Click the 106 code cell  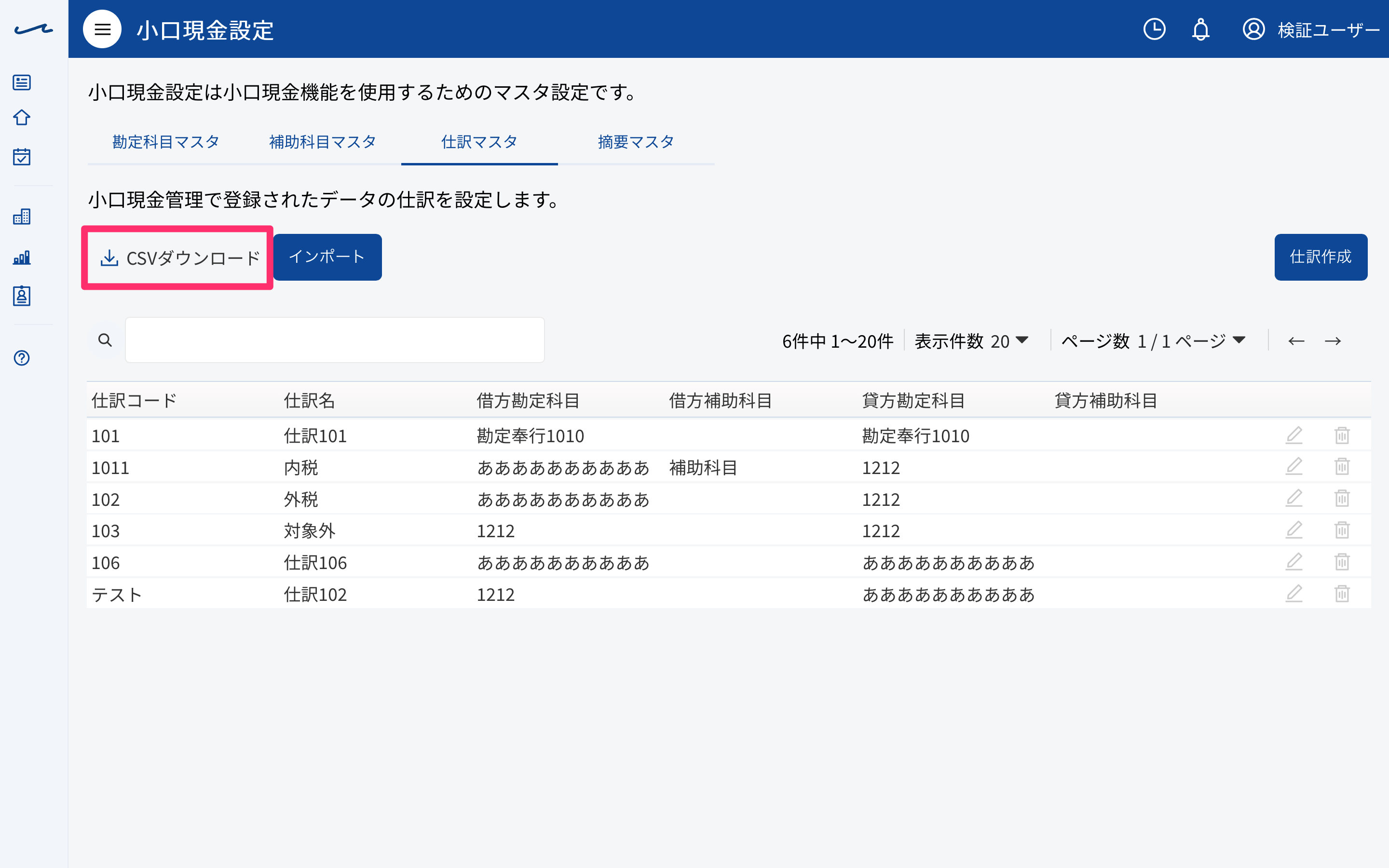106,563
